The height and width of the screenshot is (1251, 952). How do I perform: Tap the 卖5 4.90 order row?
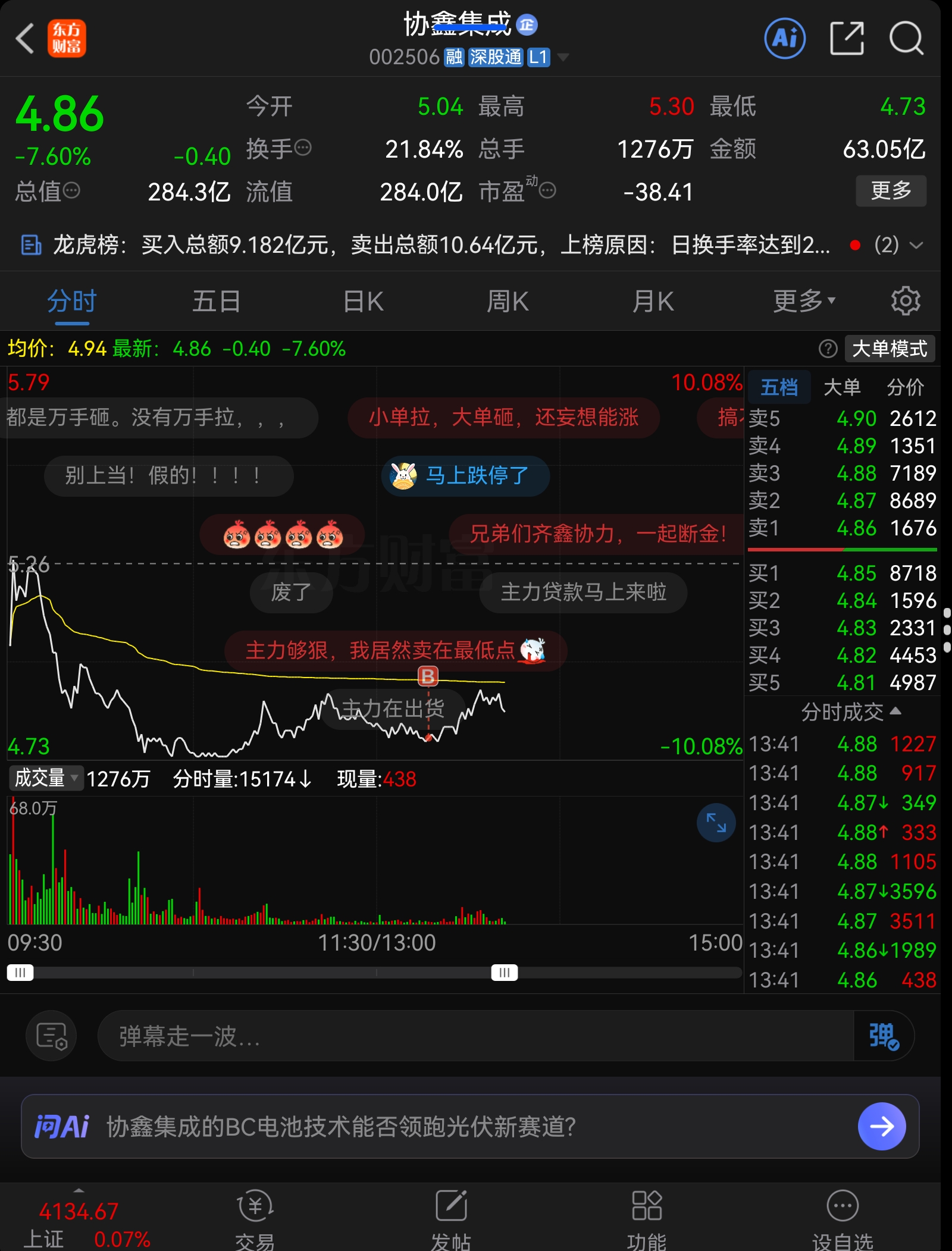842,418
